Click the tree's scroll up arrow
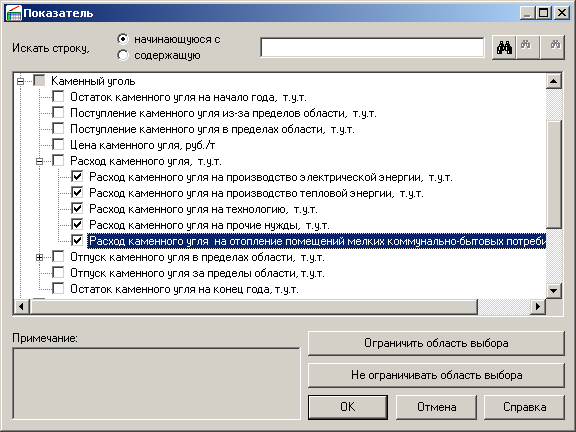The image size is (576, 432). (x=554, y=81)
